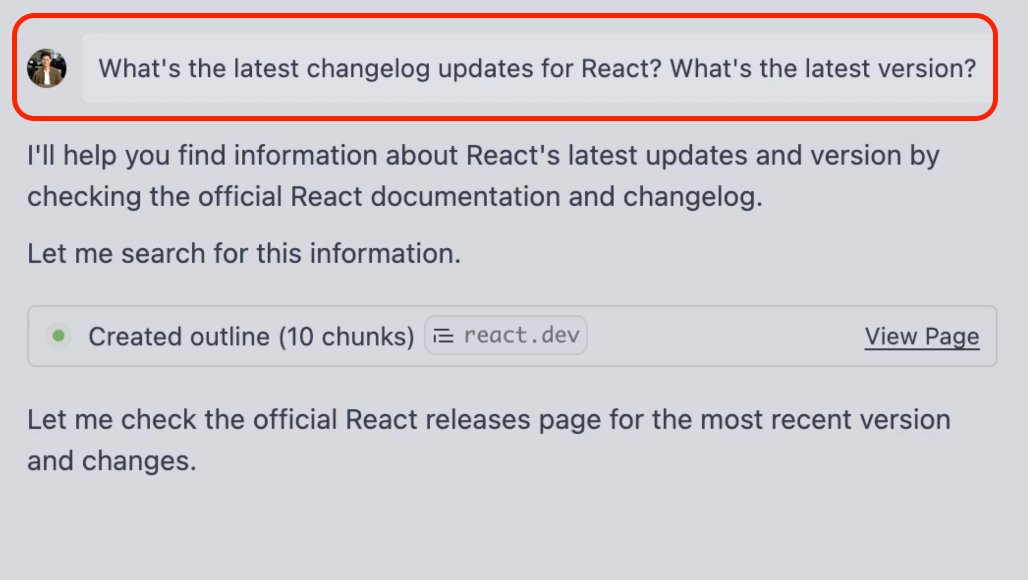Open the View Page link

point(922,336)
